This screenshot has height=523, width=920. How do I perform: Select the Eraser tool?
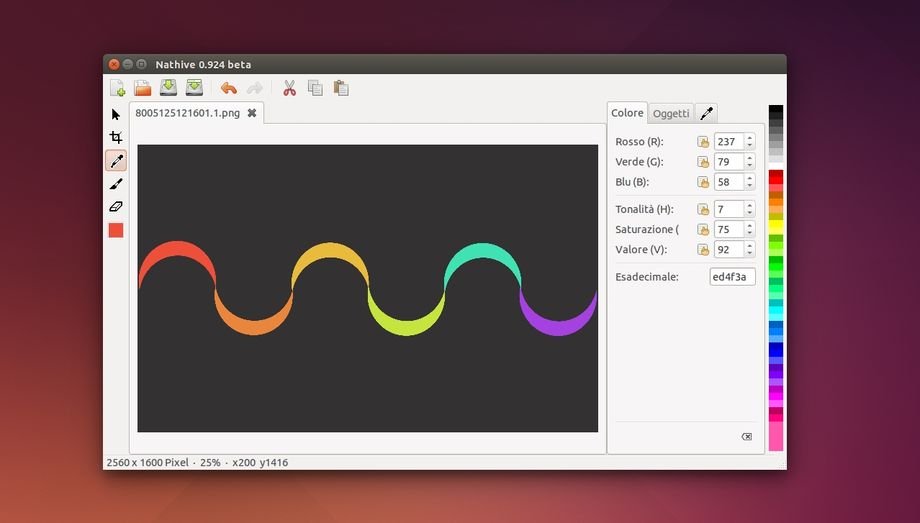(x=116, y=207)
